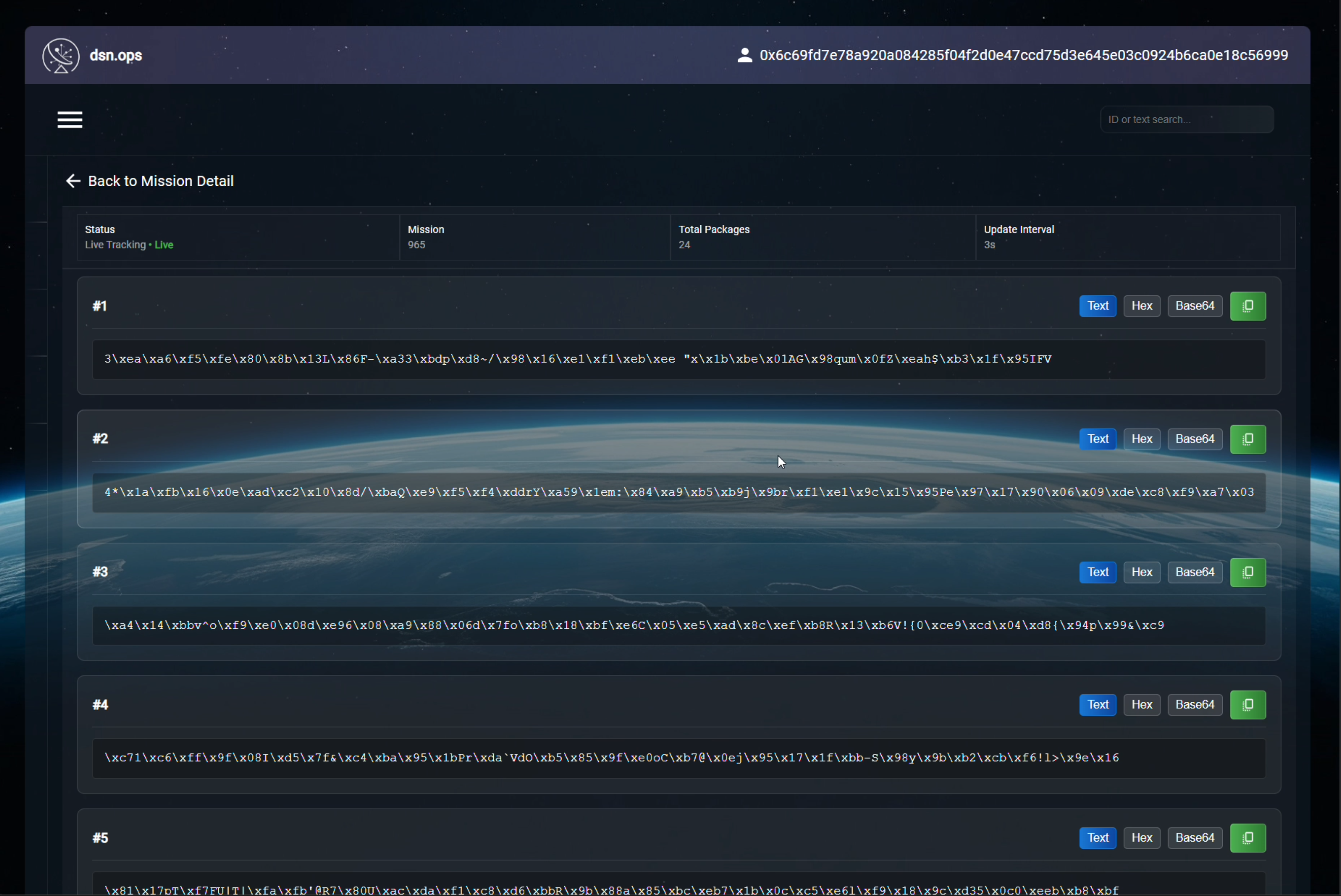Viewport: 1341px width, 896px height.
Task: Select Text format for package #2
Action: [x=1097, y=439]
